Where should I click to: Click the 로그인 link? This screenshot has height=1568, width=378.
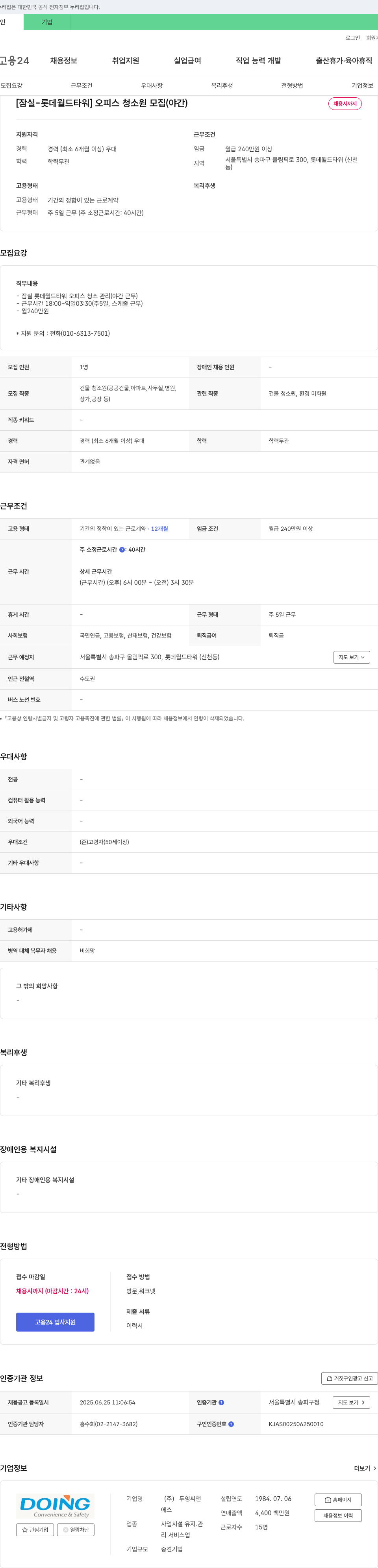pyautogui.click(x=352, y=38)
